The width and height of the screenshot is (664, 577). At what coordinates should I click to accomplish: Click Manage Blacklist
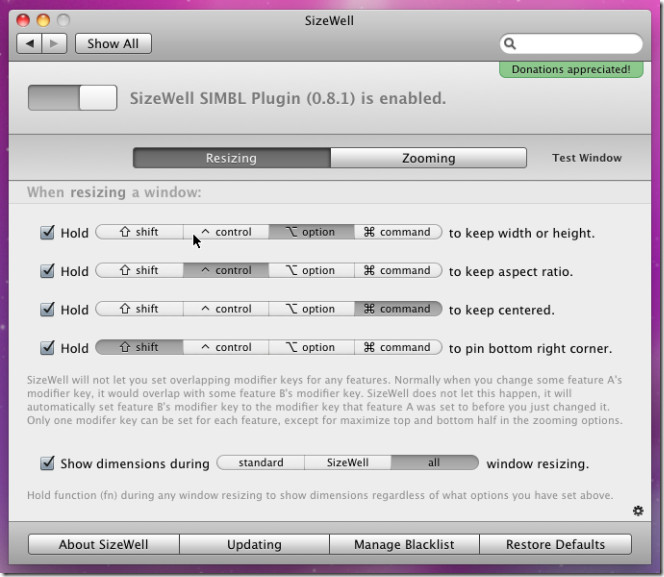[404, 544]
